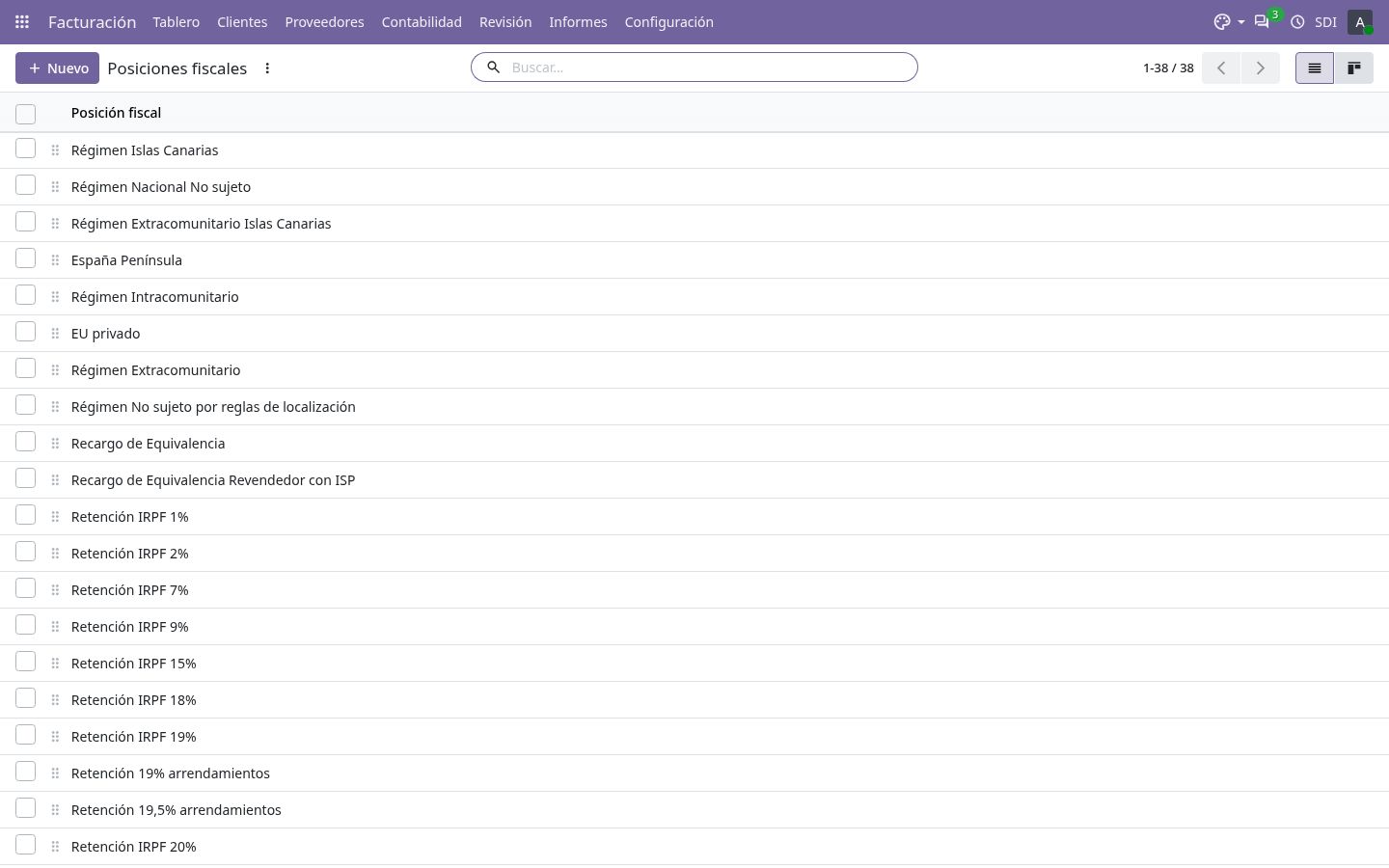Image resolution: width=1389 pixels, height=868 pixels.
Task: Click the SDI company switcher
Action: click(x=1325, y=21)
